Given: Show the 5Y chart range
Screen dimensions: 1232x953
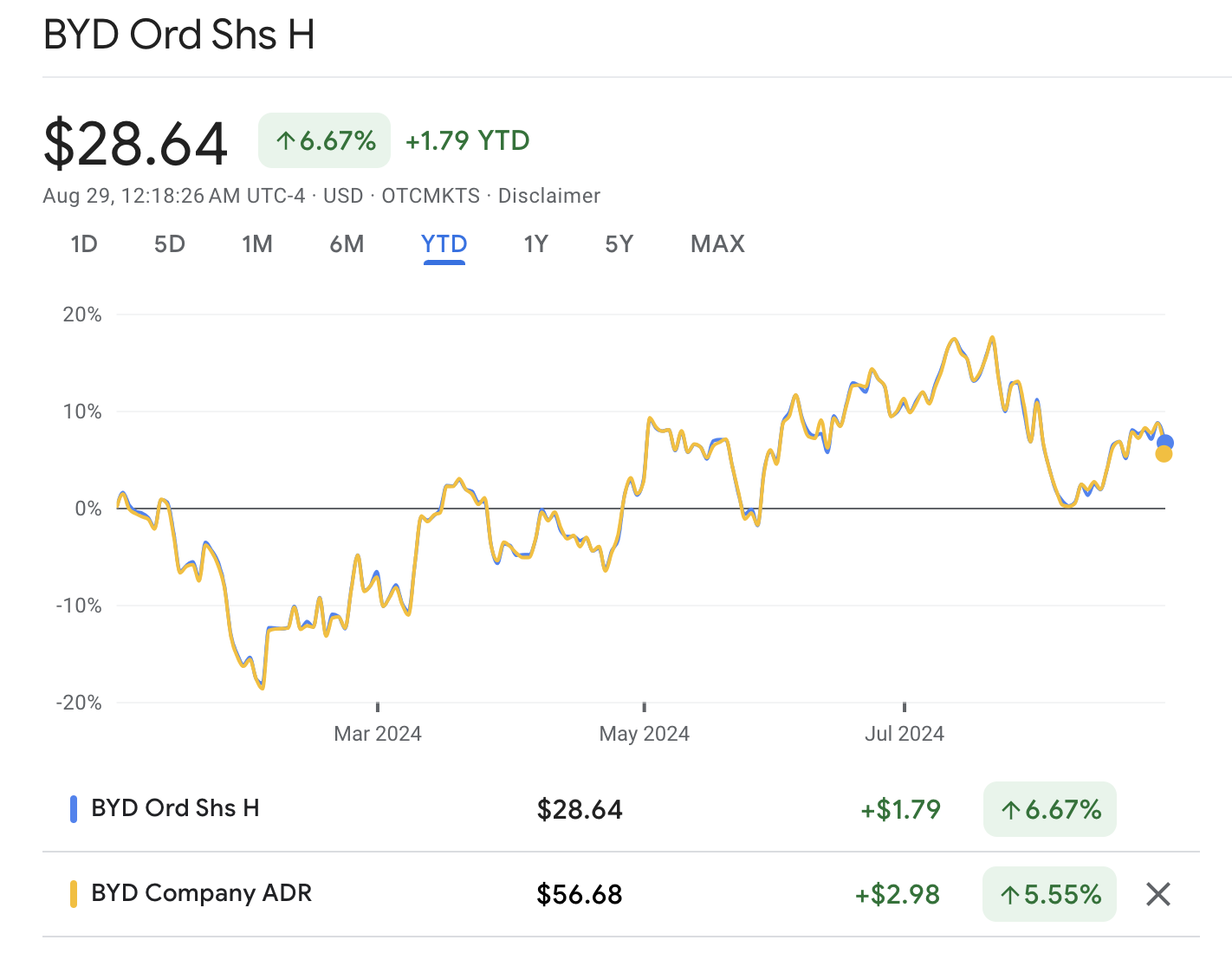Looking at the screenshot, I should [619, 244].
